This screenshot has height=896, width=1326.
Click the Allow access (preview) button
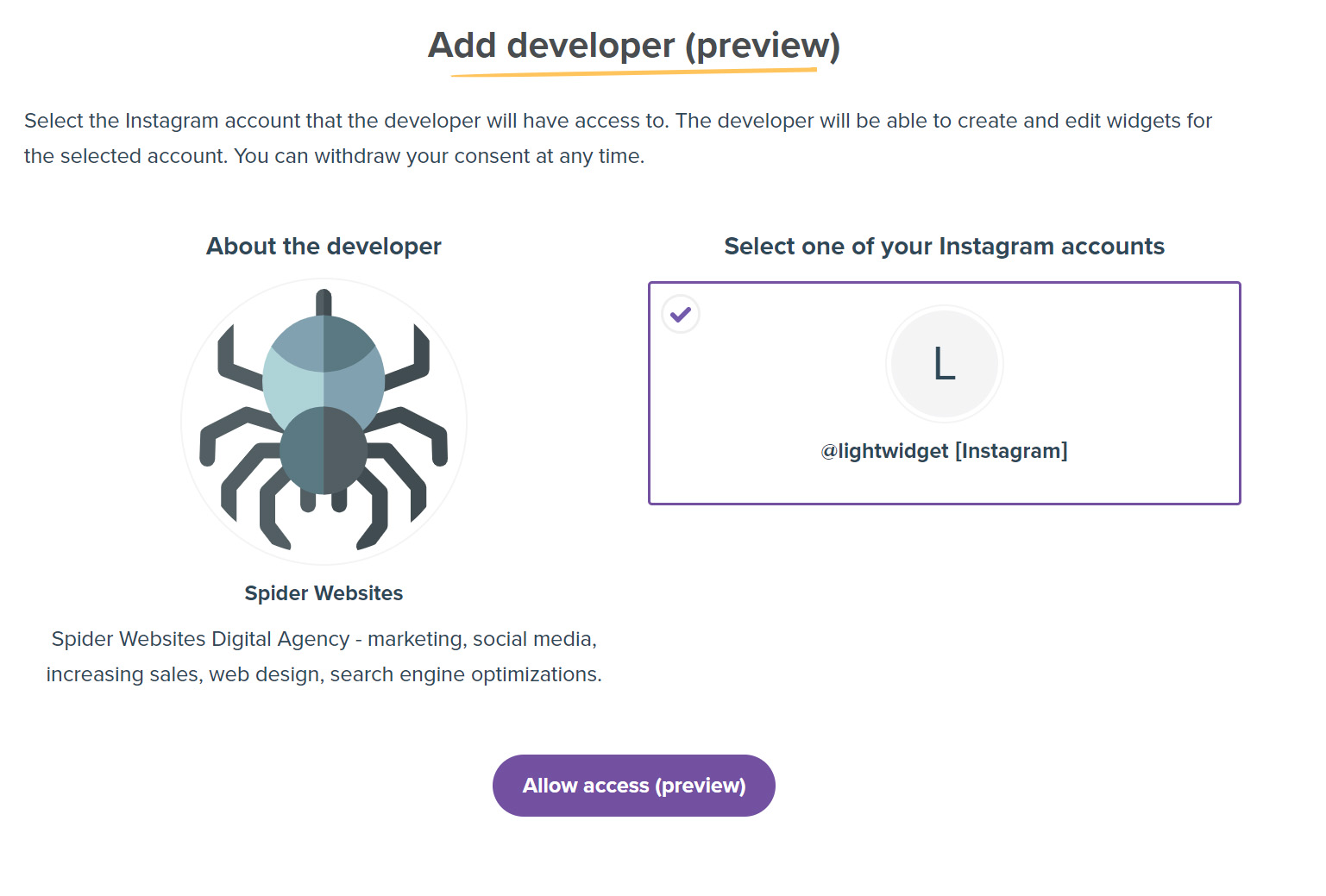coord(633,785)
